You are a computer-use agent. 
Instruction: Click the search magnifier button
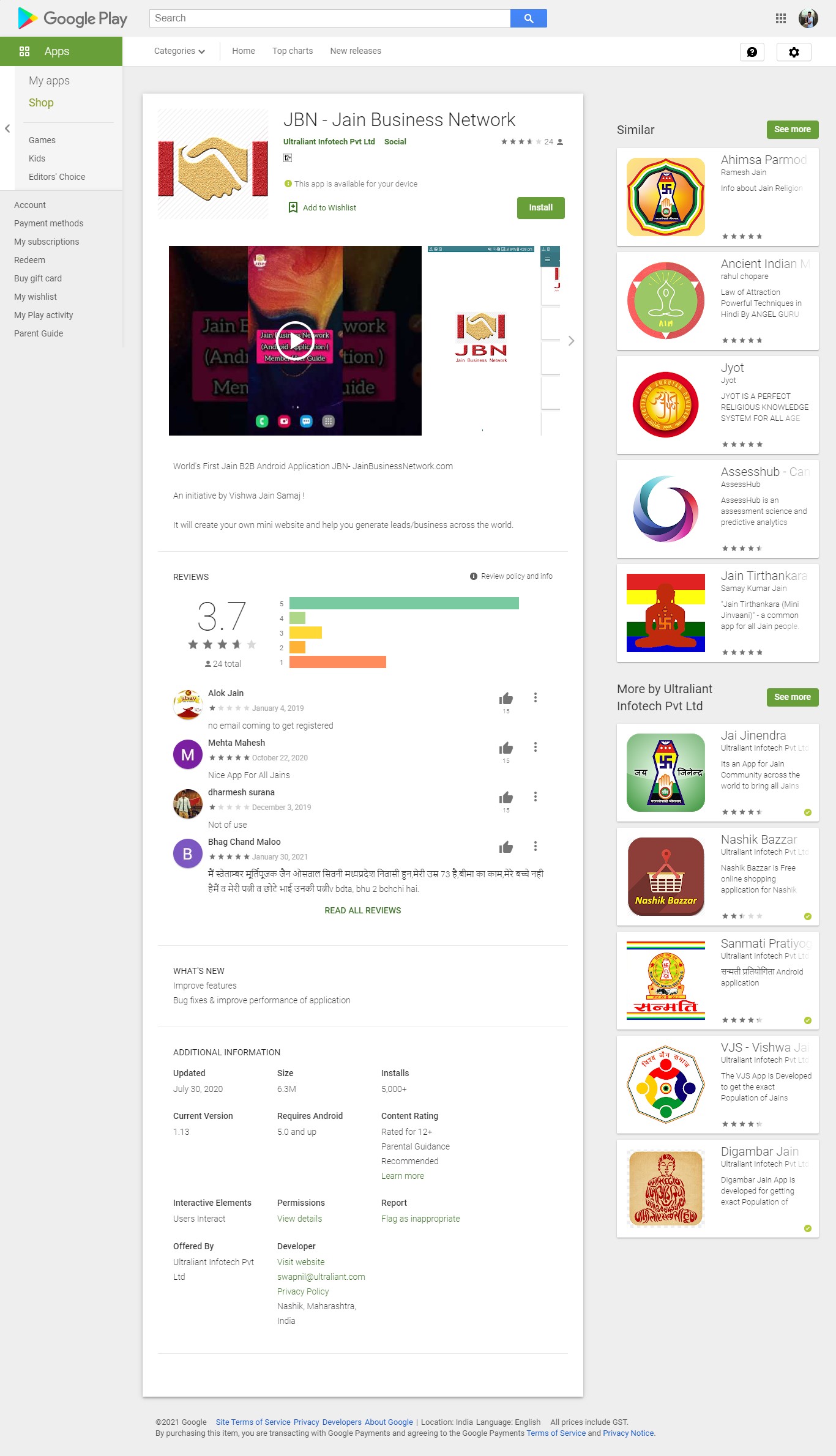(x=529, y=18)
